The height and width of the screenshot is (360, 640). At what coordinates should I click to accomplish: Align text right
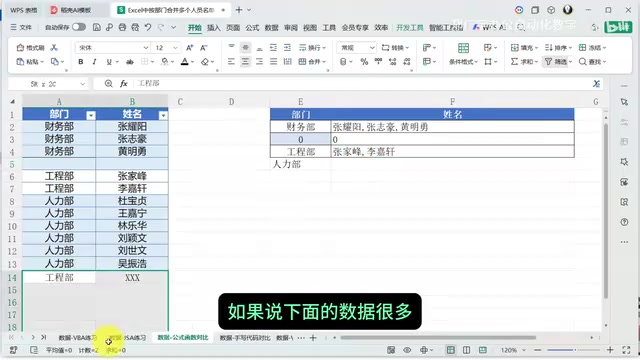tap(259, 62)
